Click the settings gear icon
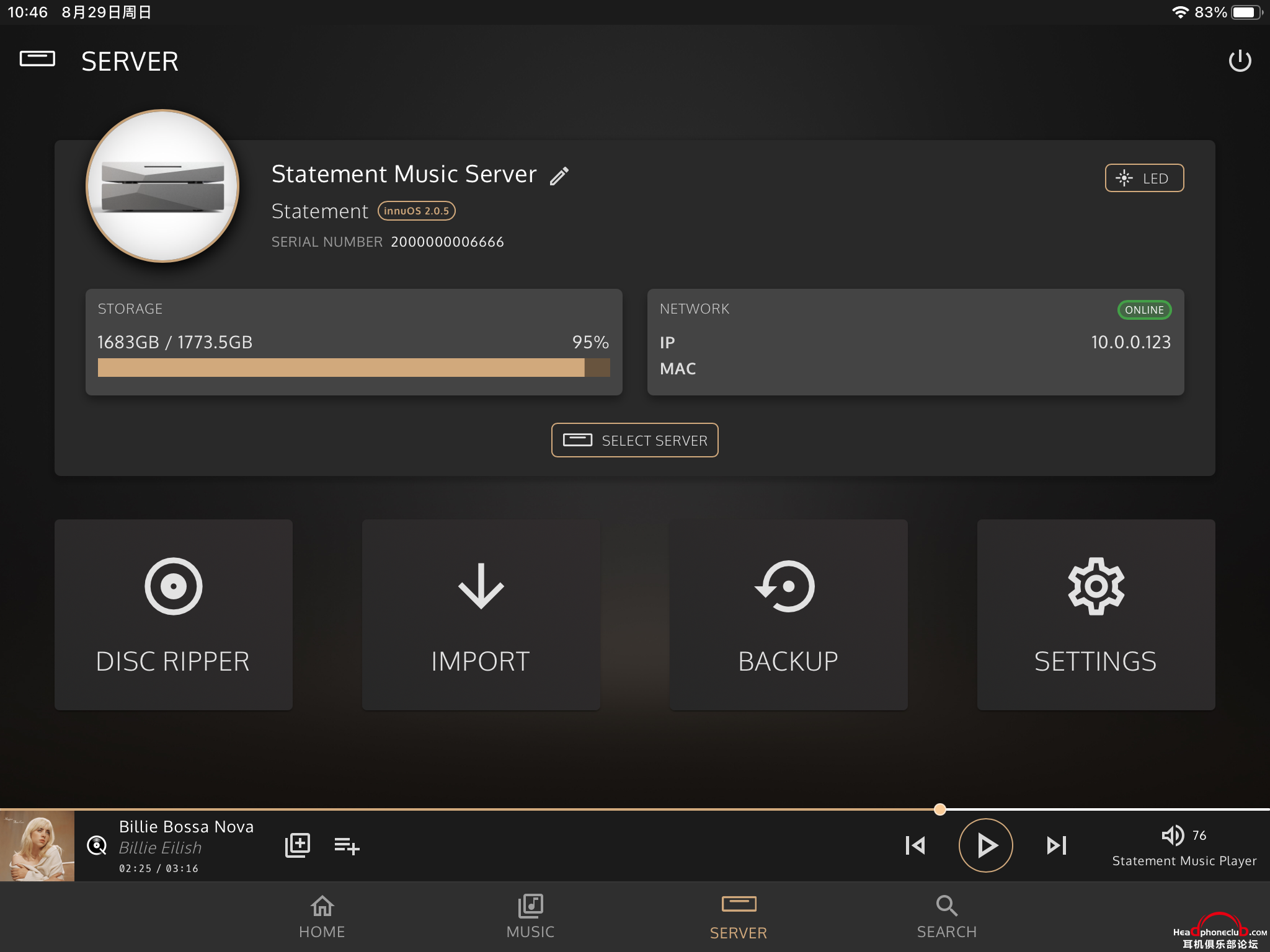This screenshot has width=1270, height=952. pyautogui.click(x=1096, y=586)
